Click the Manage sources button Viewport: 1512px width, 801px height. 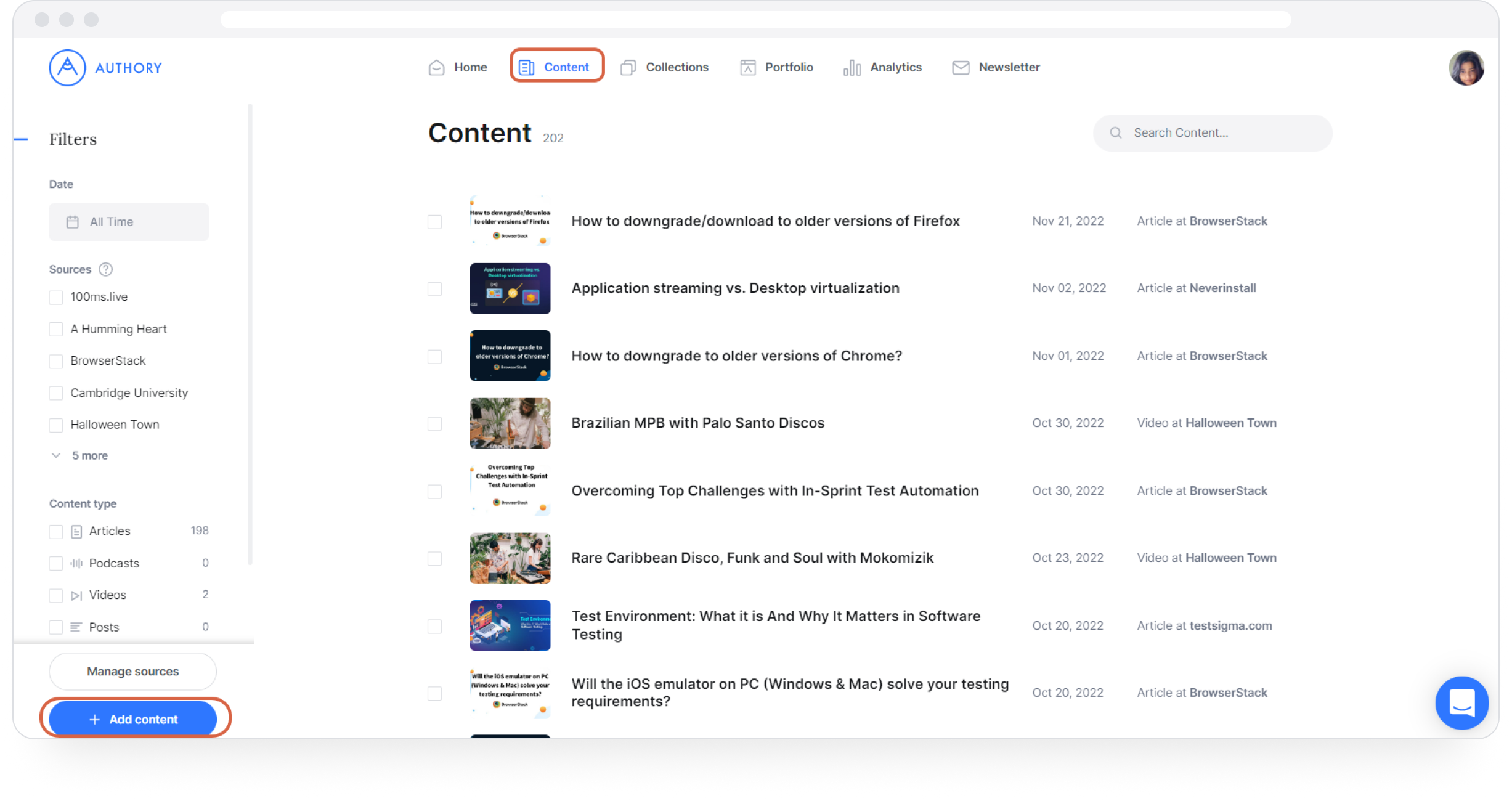(x=133, y=671)
